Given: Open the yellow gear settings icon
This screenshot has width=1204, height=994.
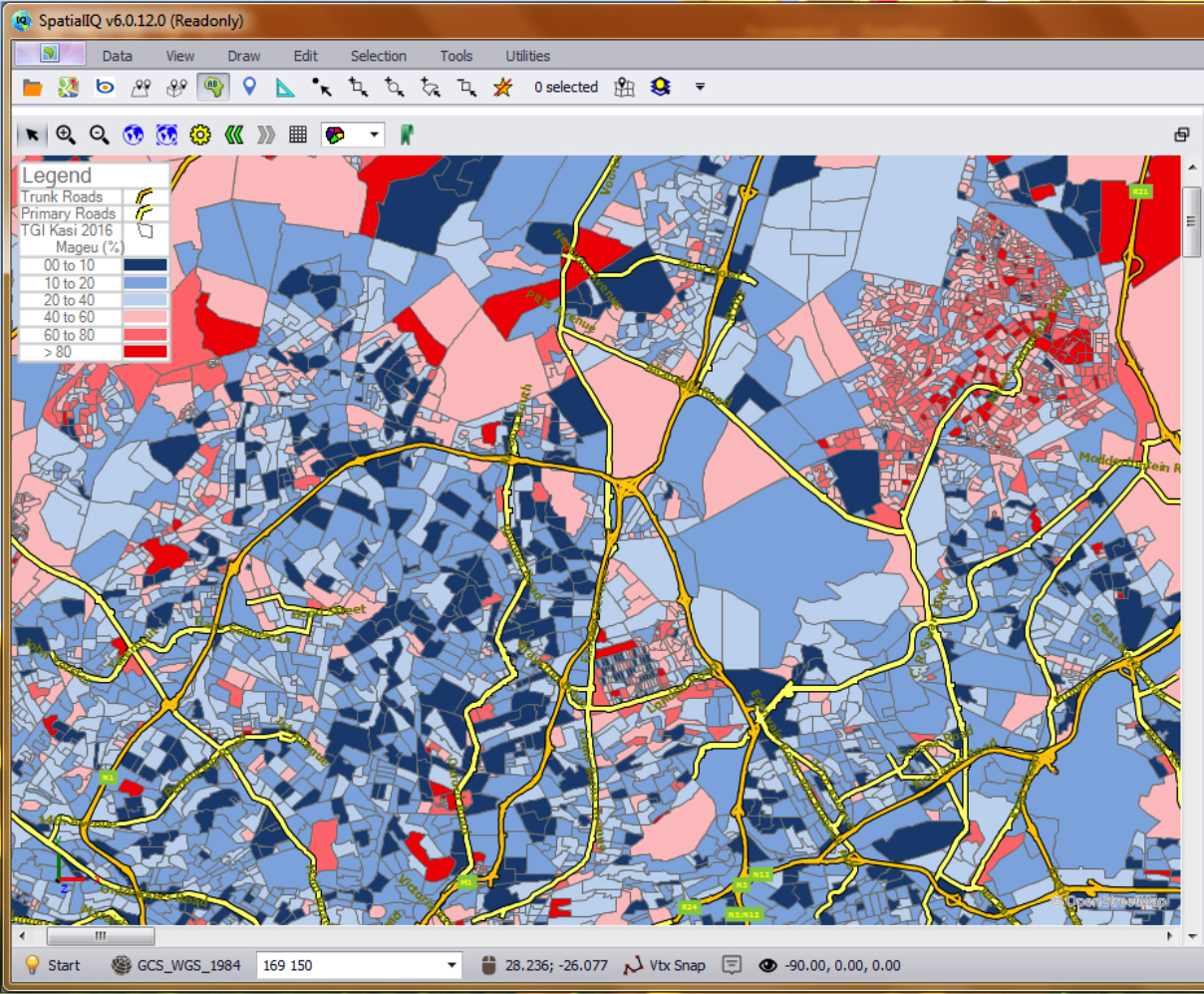Looking at the screenshot, I should (x=200, y=135).
